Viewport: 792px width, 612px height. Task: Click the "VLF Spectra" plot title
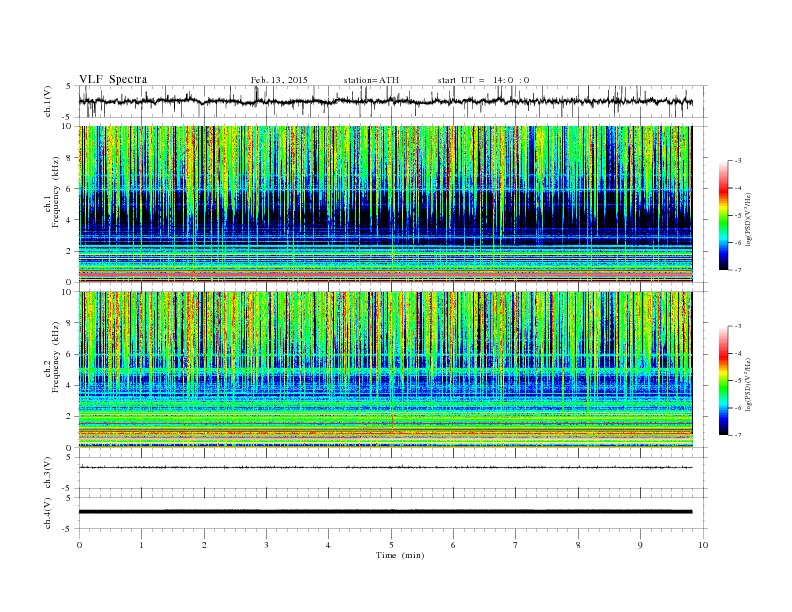point(113,79)
